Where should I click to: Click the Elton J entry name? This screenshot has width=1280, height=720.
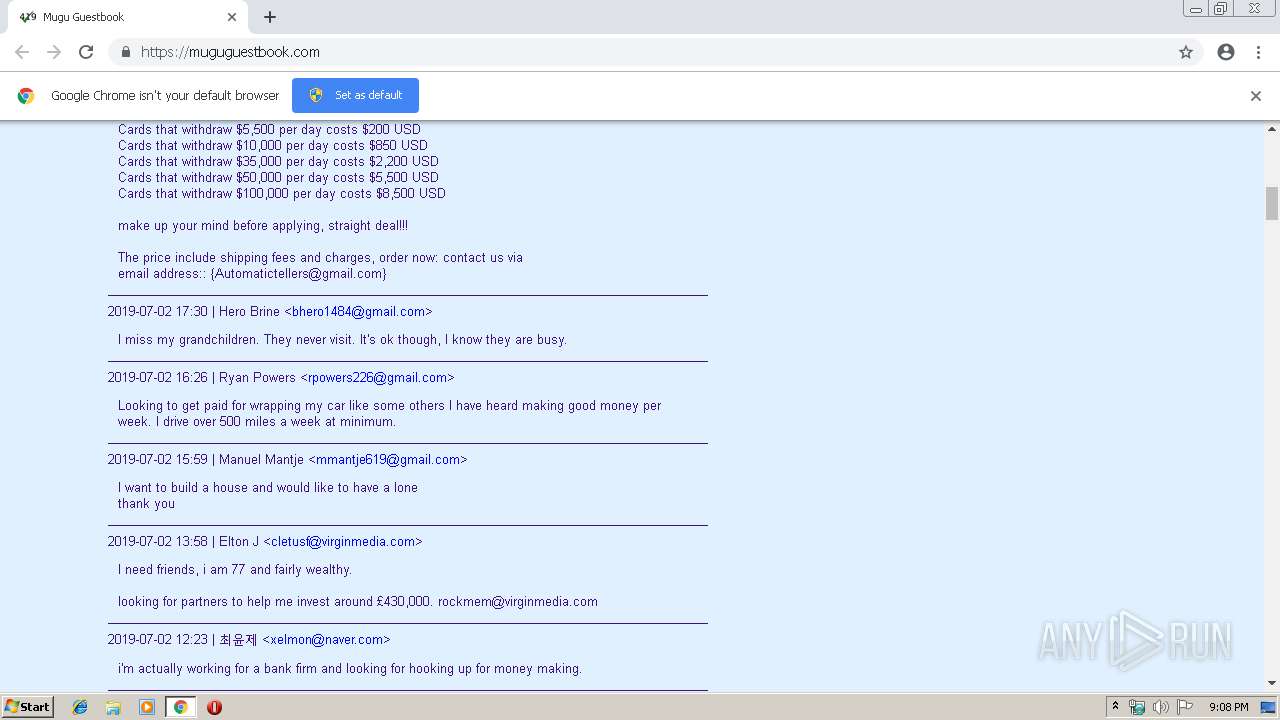point(239,542)
